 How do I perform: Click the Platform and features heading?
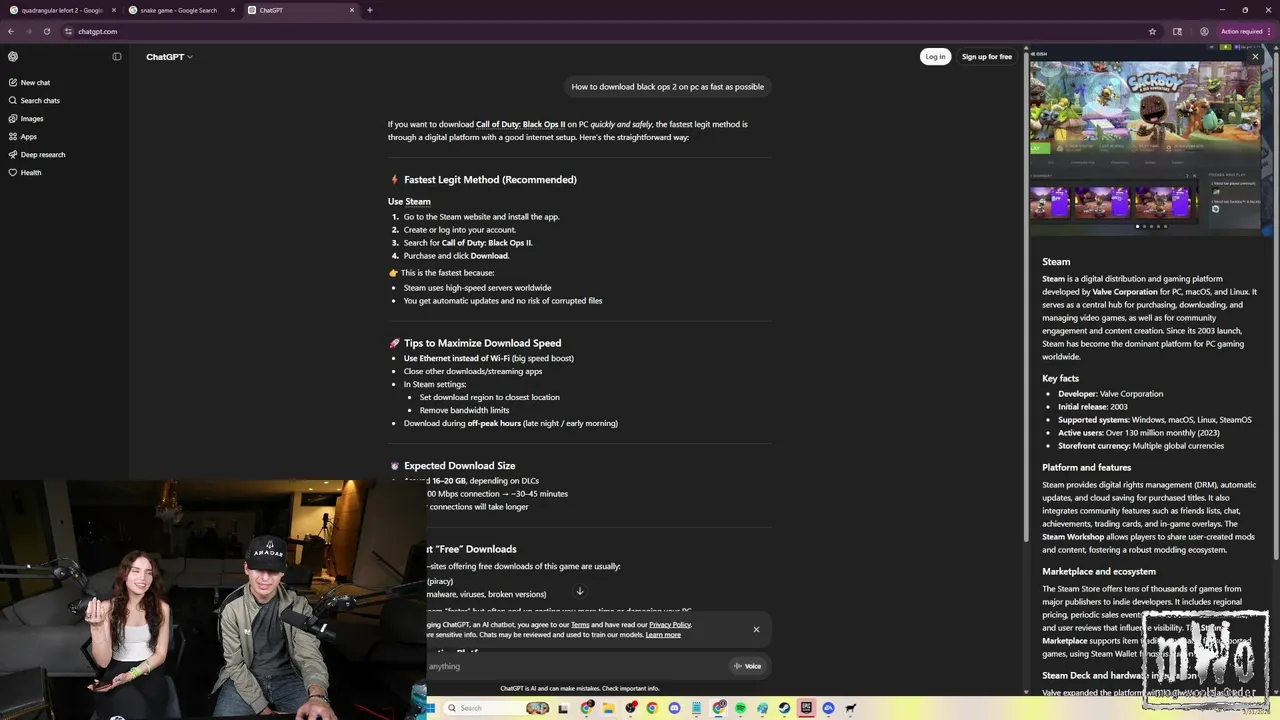[x=1086, y=467]
